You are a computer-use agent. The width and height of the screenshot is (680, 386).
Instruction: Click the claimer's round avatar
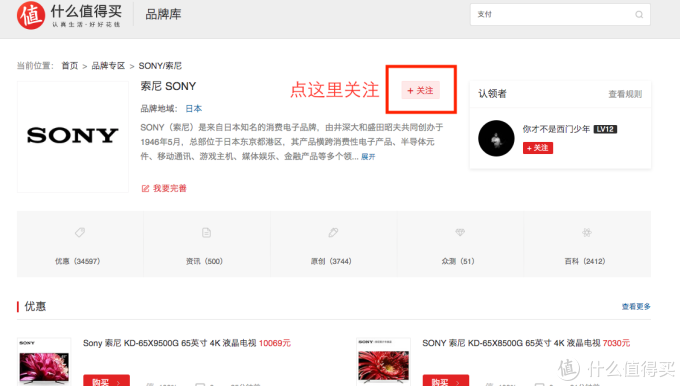pos(496,138)
